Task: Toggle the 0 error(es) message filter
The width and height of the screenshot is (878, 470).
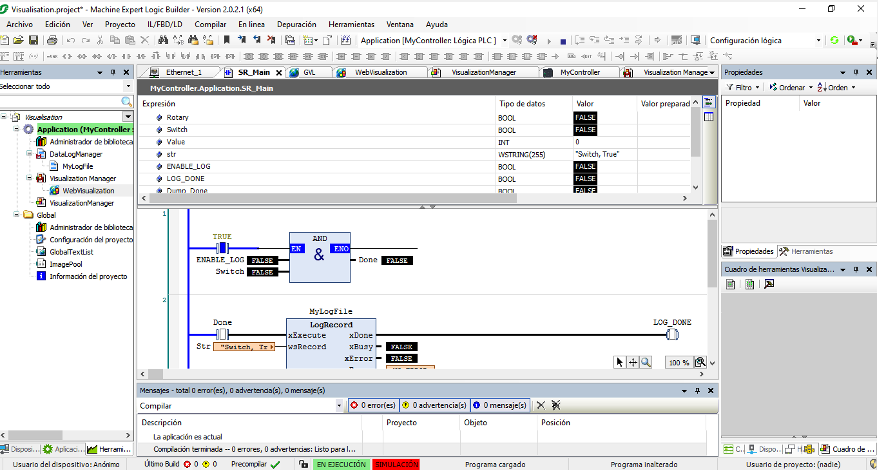Action: click(372, 405)
